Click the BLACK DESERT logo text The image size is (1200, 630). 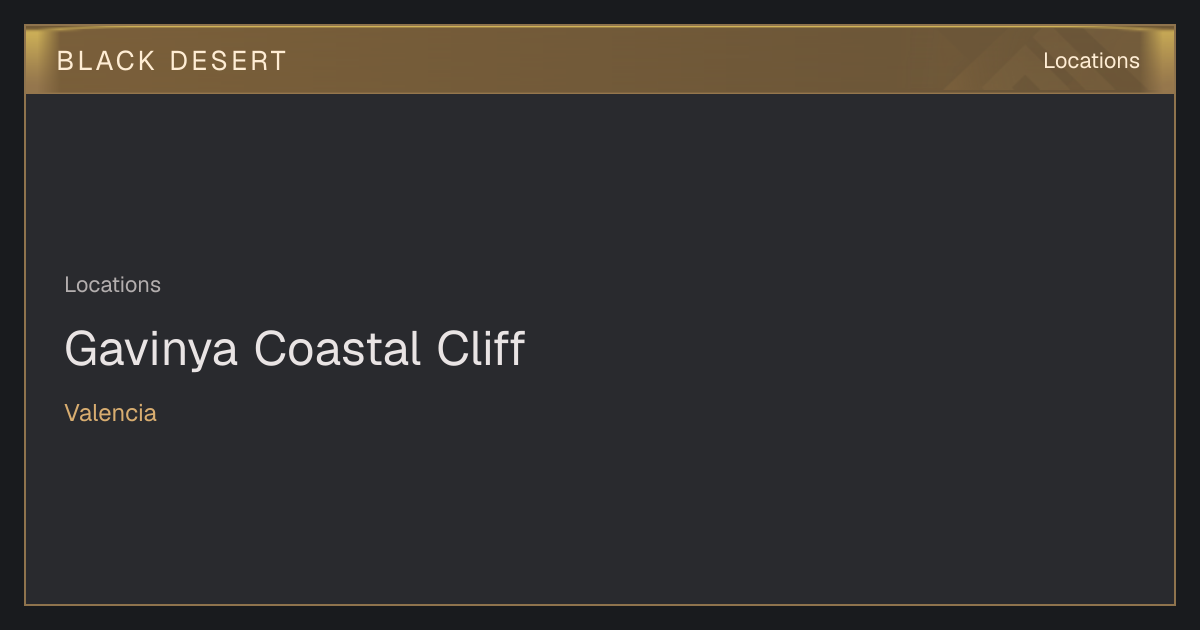coord(171,61)
